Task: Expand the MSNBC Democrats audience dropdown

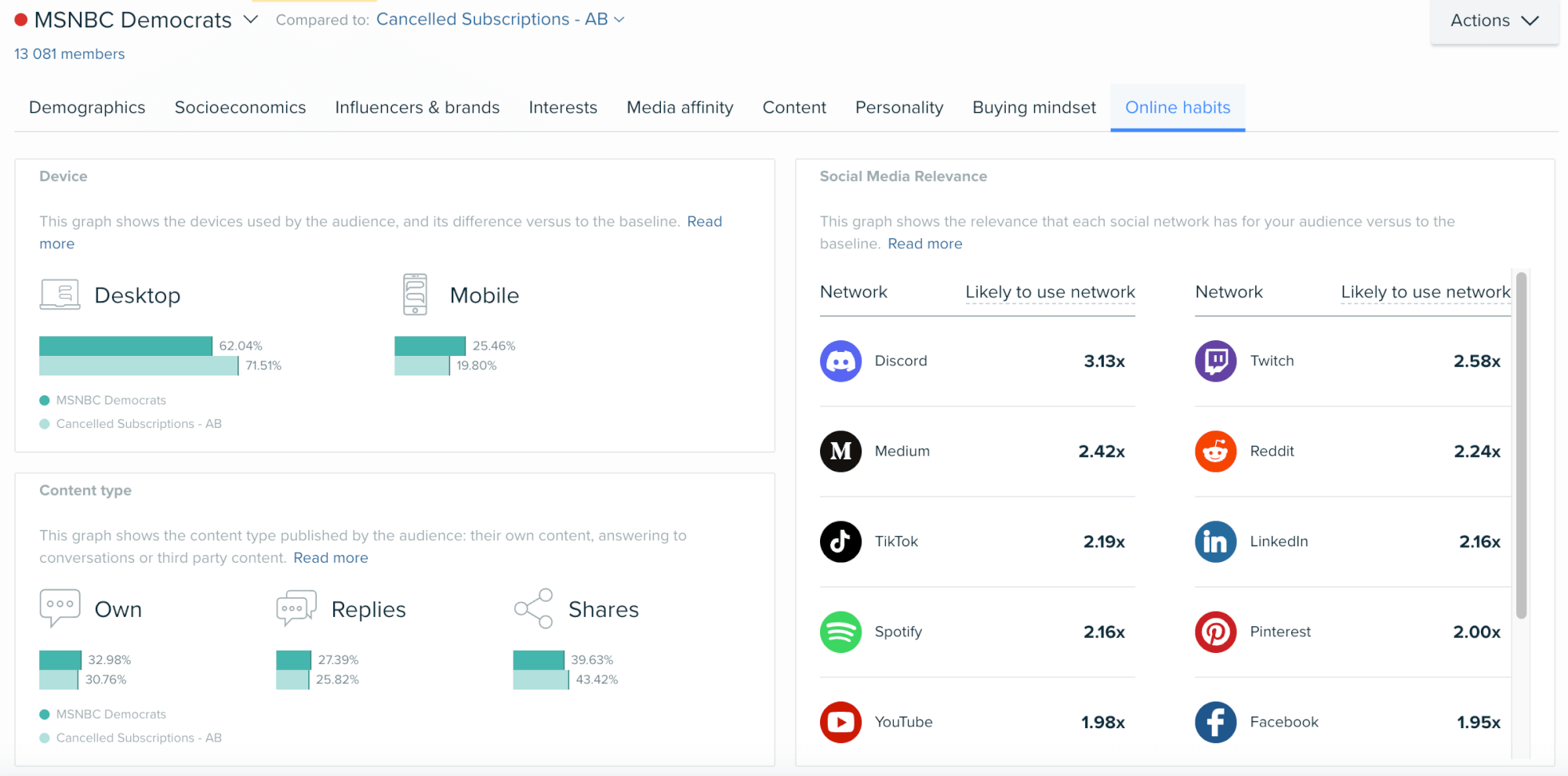Action: pyautogui.click(x=251, y=20)
